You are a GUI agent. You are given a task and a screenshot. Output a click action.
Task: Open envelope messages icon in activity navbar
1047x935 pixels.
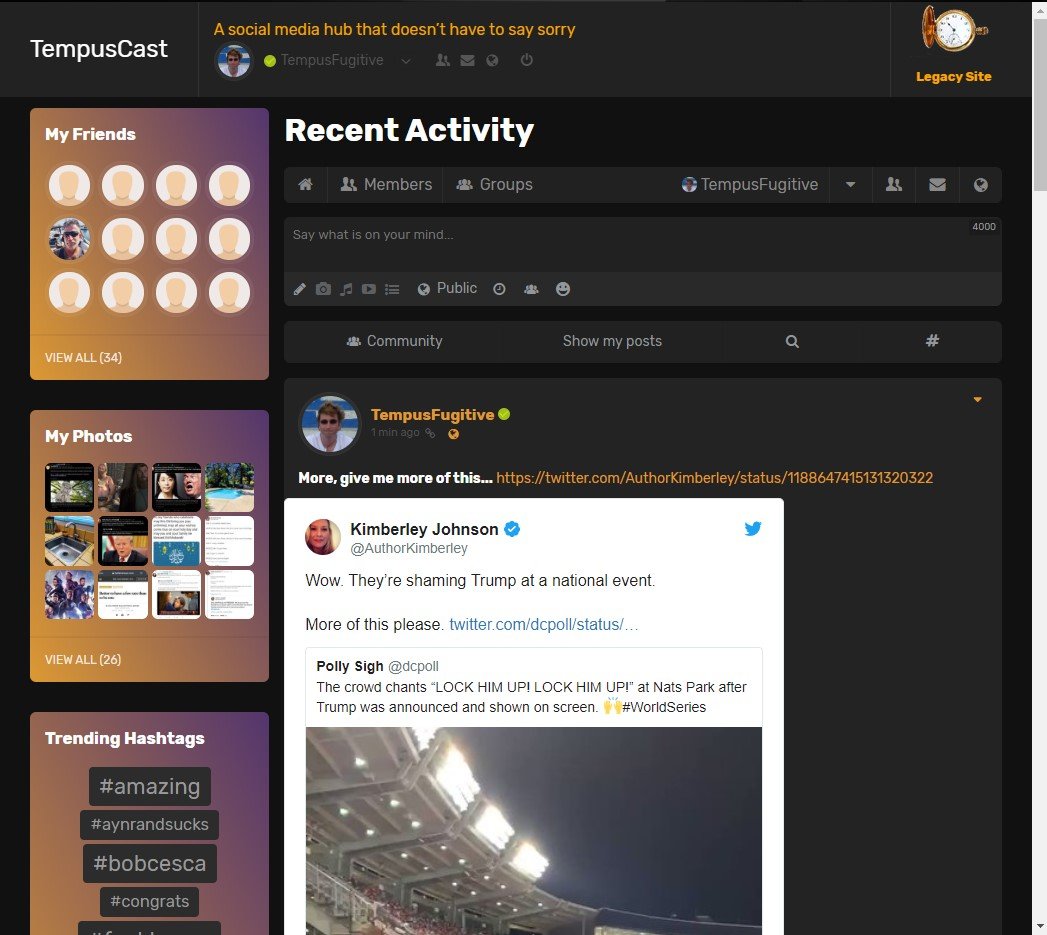tap(937, 184)
